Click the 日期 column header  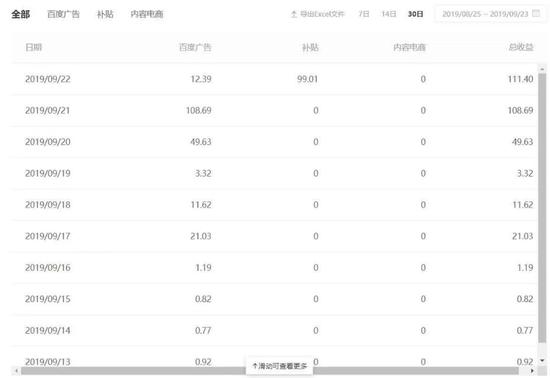coord(34,47)
